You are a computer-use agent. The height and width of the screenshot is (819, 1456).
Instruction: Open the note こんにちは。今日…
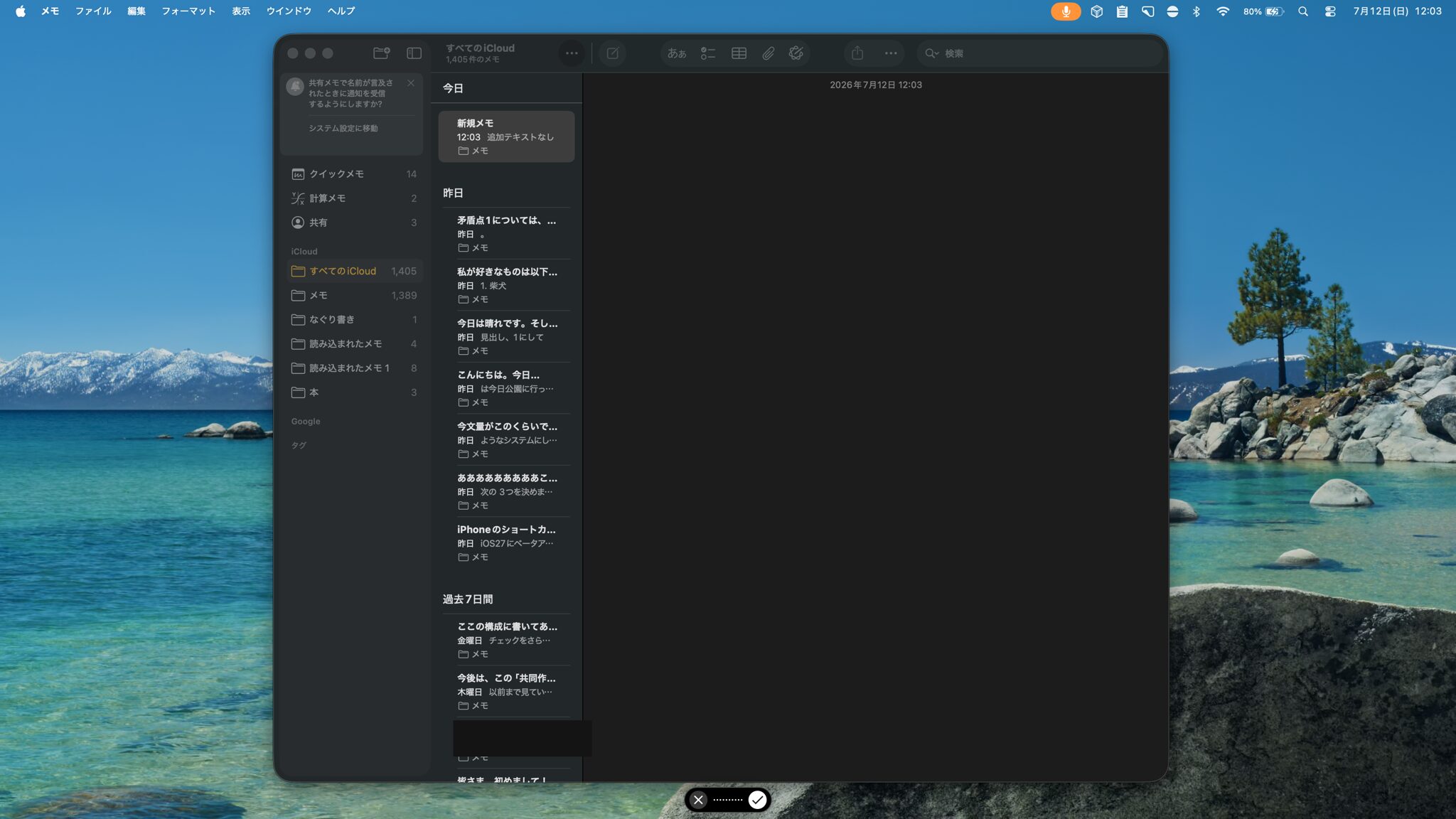(506, 388)
